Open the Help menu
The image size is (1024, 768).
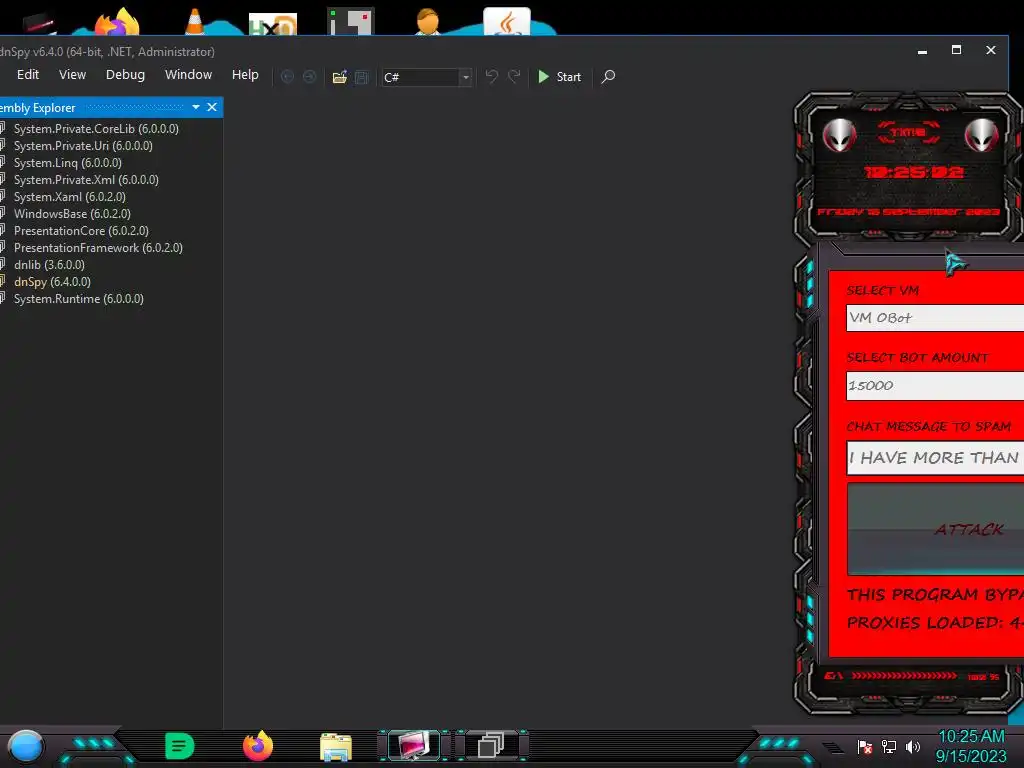[245, 74]
